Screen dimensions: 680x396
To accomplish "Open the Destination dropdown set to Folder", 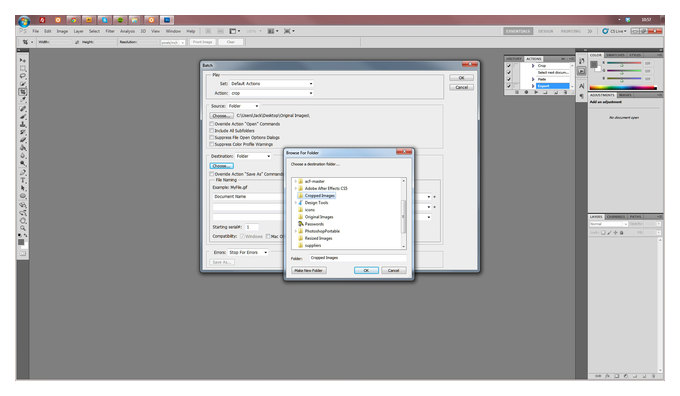I will point(253,156).
